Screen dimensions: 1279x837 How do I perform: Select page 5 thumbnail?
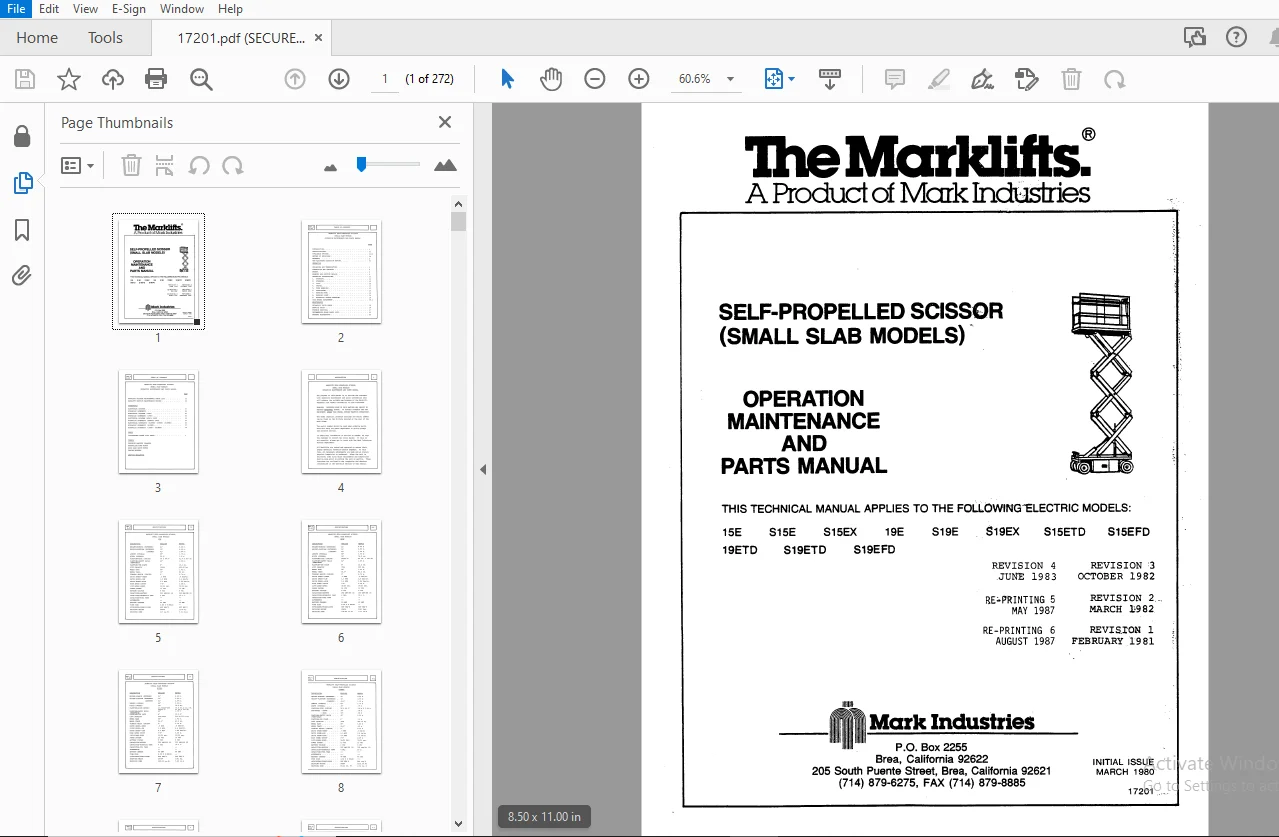[x=158, y=571]
